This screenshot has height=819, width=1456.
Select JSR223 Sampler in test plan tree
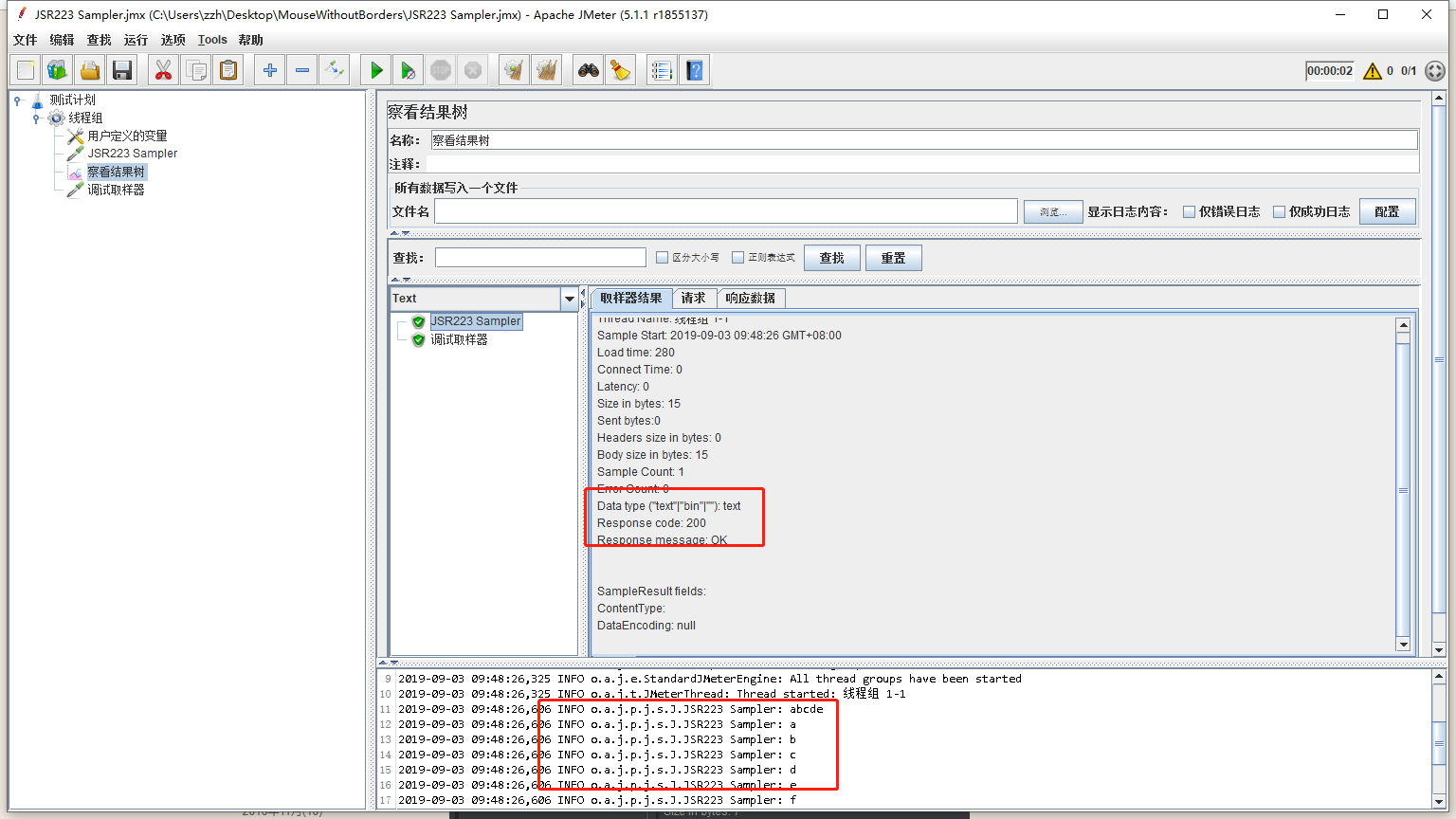click(x=133, y=153)
